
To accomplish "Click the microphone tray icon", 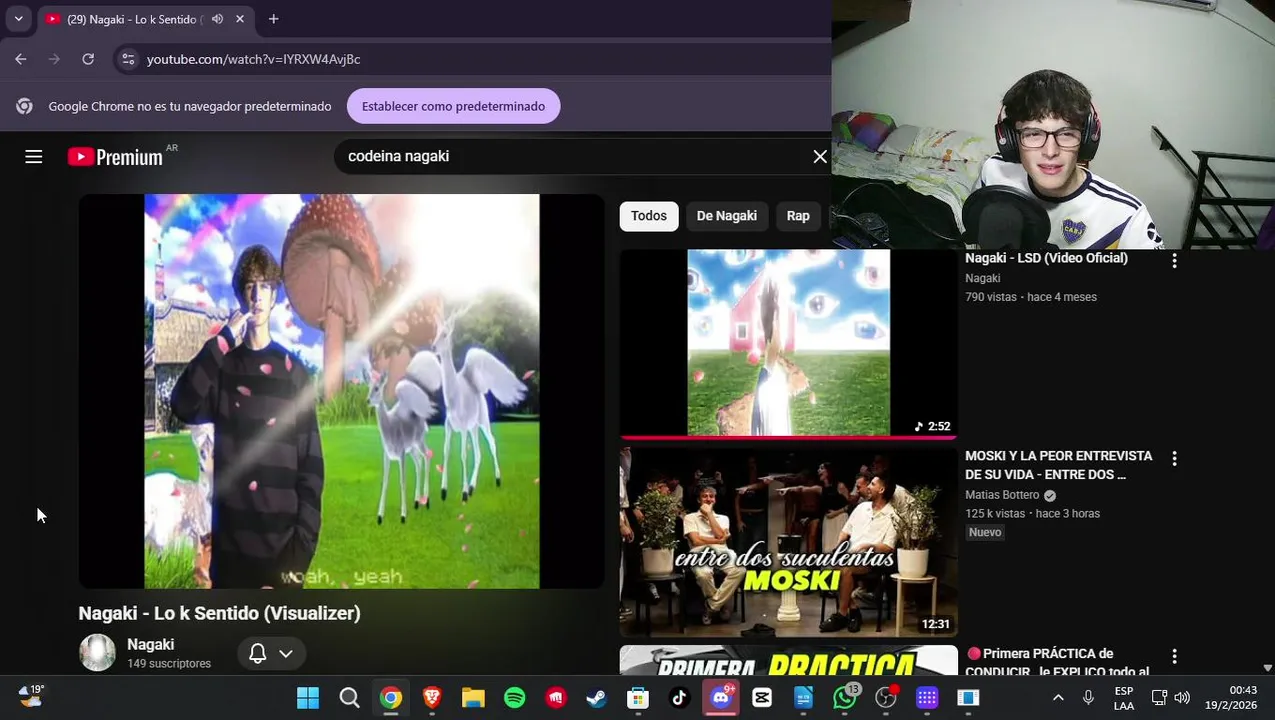I will point(1088,698).
